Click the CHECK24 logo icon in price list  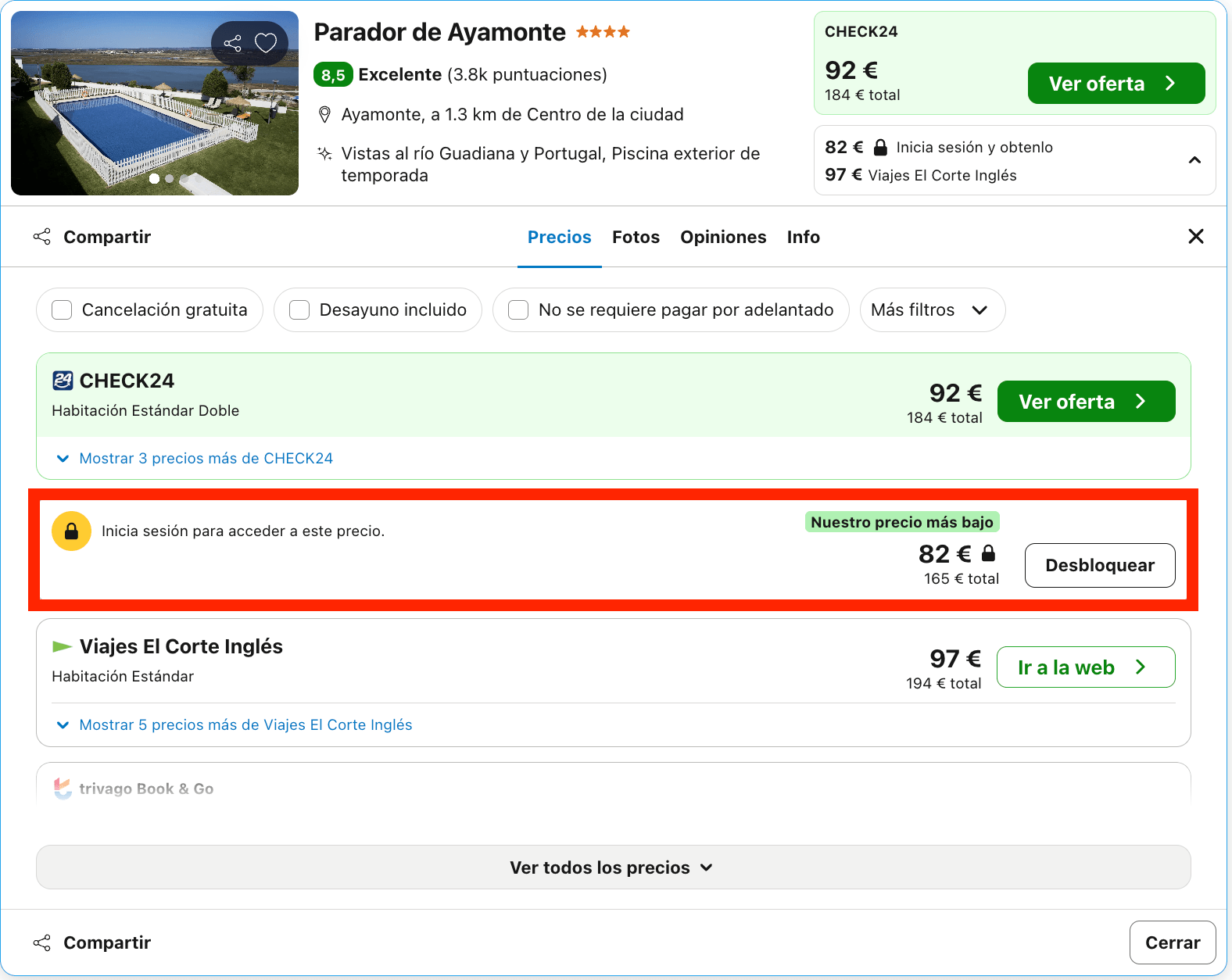tap(63, 381)
